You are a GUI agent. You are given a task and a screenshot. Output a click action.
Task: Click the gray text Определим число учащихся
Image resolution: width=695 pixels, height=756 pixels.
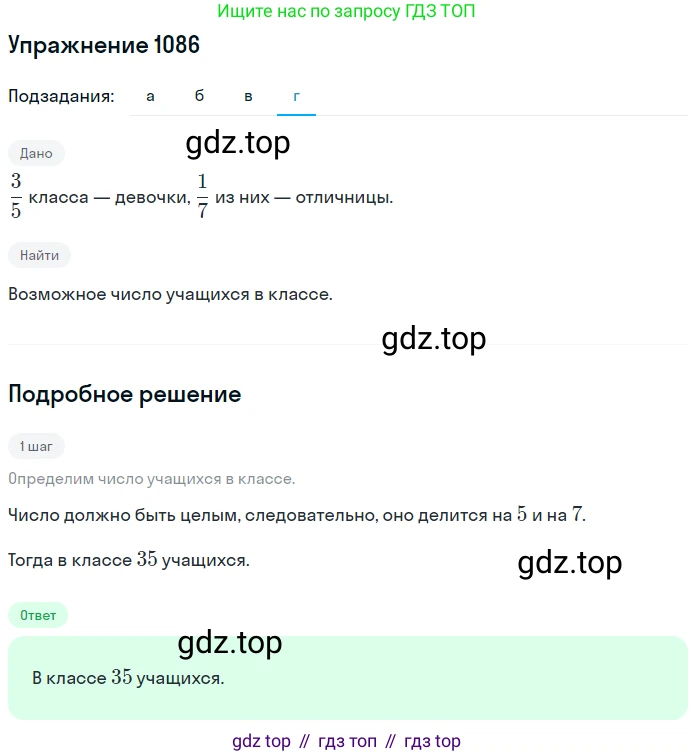pos(151,479)
